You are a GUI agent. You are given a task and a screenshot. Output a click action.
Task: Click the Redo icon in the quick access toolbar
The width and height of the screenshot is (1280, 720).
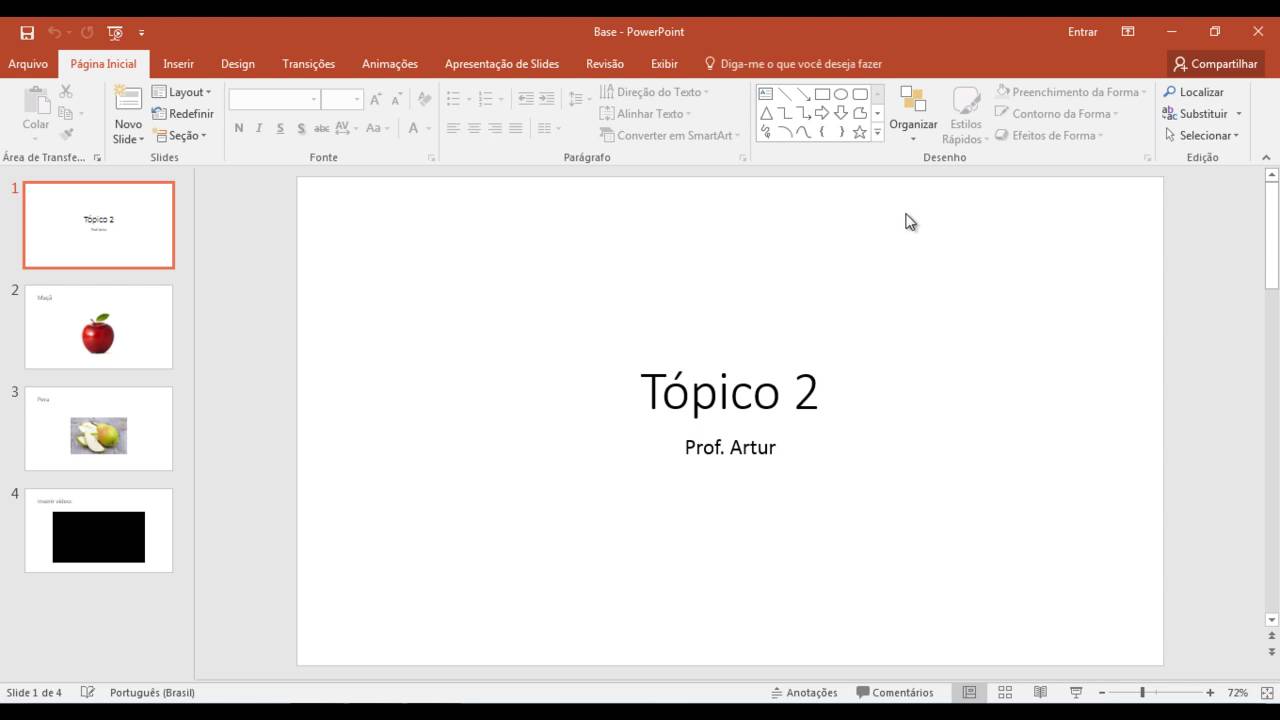click(x=87, y=32)
